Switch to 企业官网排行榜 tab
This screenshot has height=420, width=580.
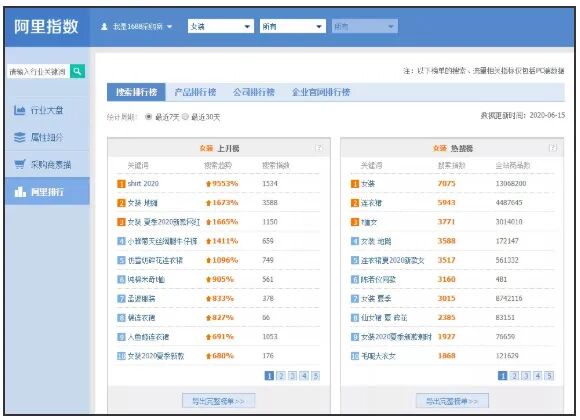(321, 92)
